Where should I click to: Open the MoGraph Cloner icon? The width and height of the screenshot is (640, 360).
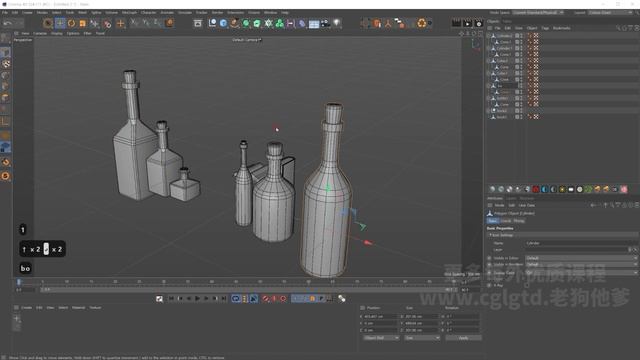pos(280,23)
